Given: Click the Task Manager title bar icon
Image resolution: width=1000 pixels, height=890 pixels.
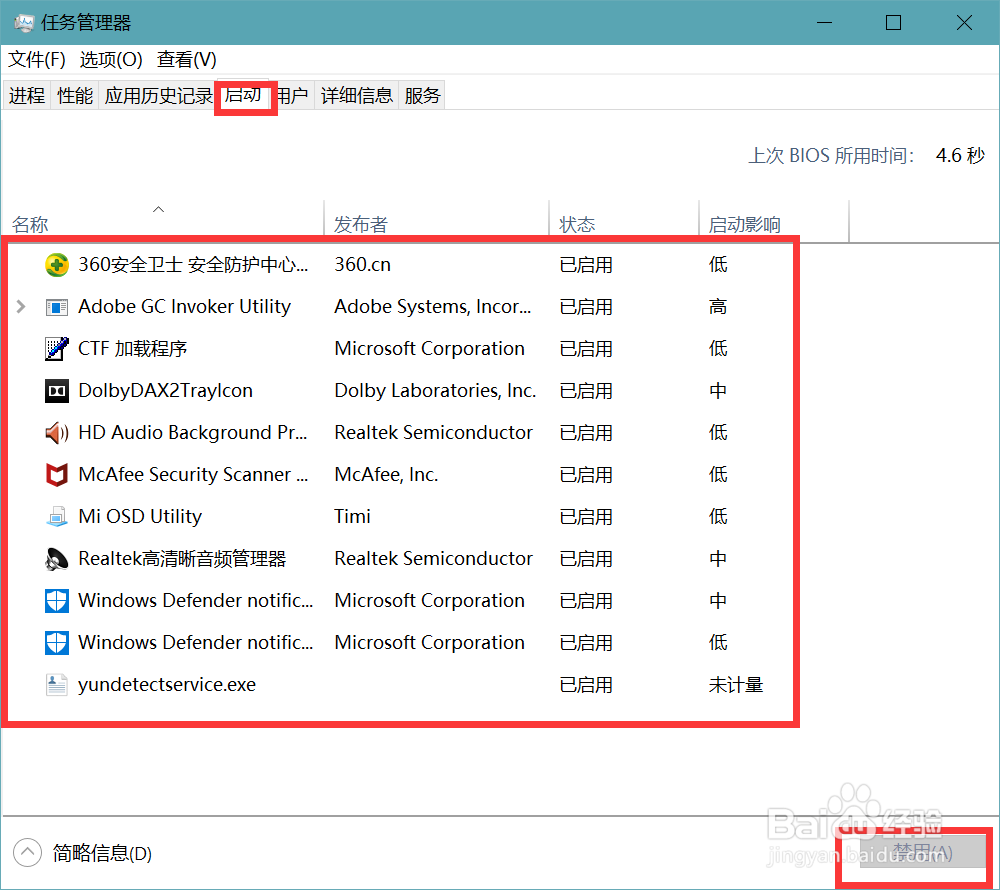Looking at the screenshot, I should point(22,21).
